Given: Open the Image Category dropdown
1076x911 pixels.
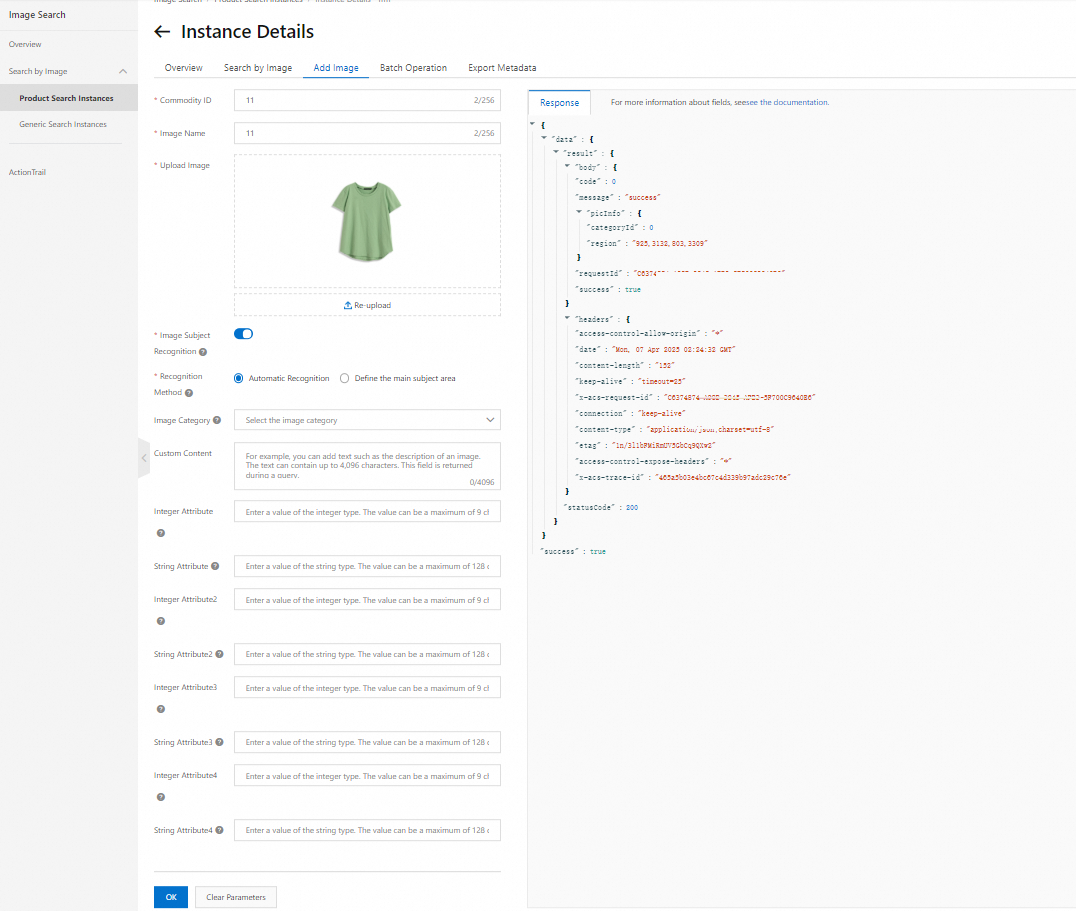Looking at the screenshot, I should pyautogui.click(x=367, y=420).
